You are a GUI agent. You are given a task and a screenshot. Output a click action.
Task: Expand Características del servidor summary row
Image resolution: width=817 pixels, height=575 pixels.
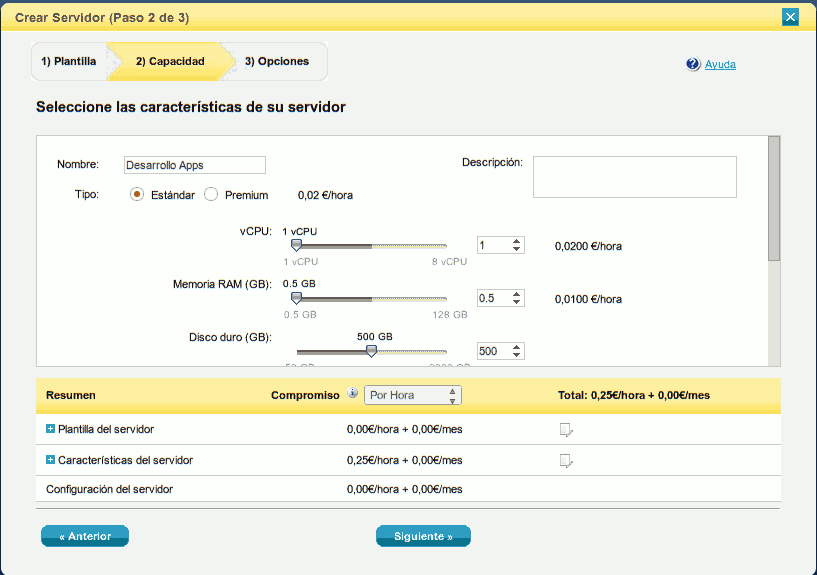tap(51, 460)
